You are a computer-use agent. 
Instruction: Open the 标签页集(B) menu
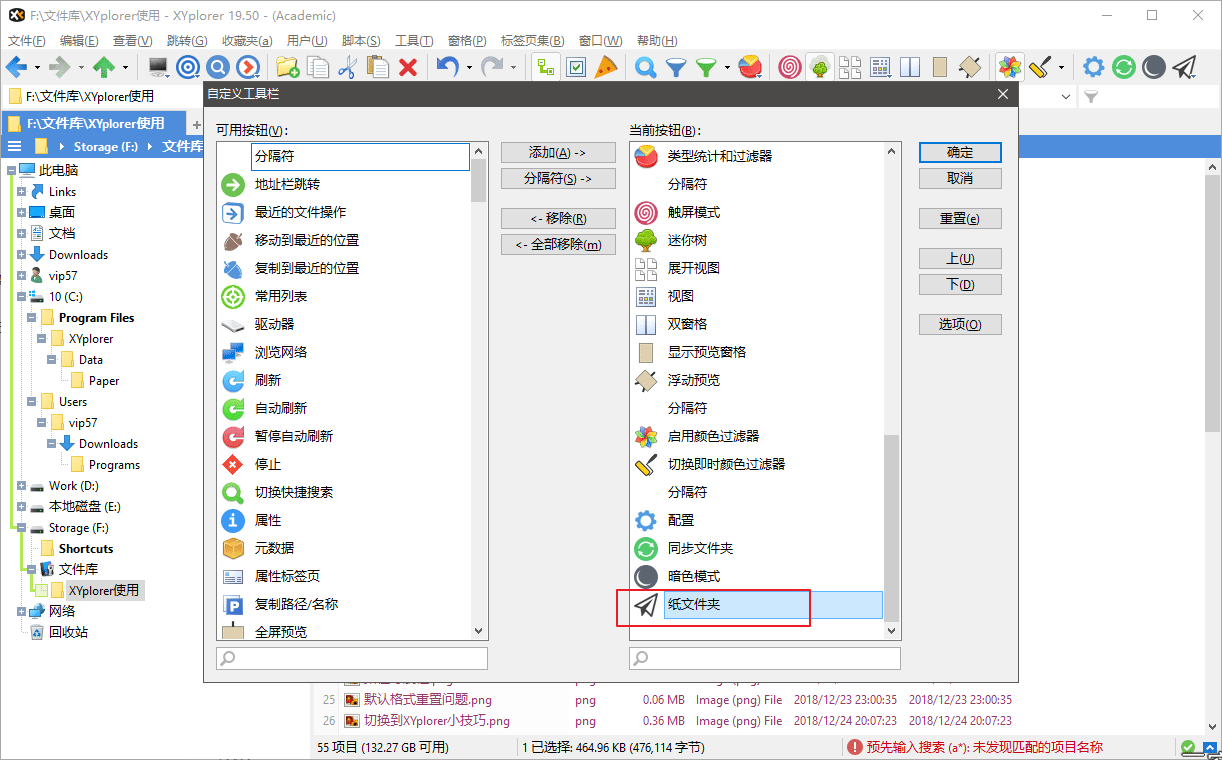[x=532, y=41]
